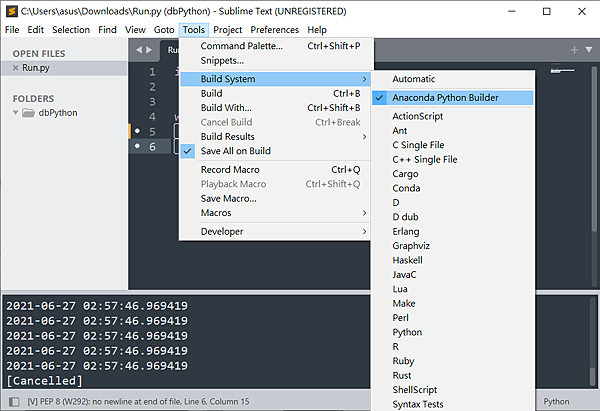Choose Rust build system
The image size is (600, 411).
click(x=453, y=375)
